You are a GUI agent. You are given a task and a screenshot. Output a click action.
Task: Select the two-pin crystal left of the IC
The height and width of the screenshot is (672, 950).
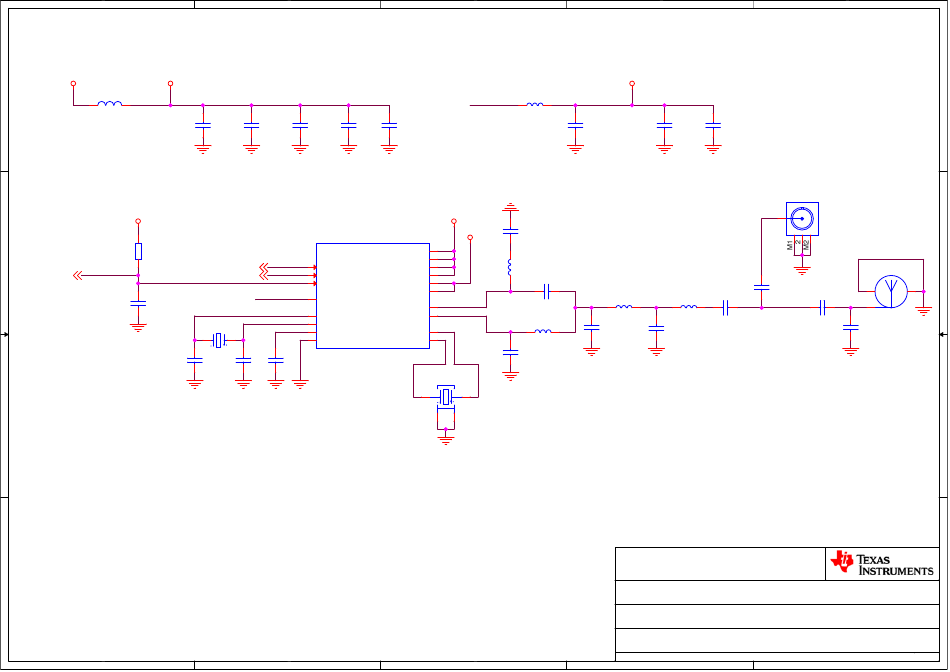pos(219,341)
